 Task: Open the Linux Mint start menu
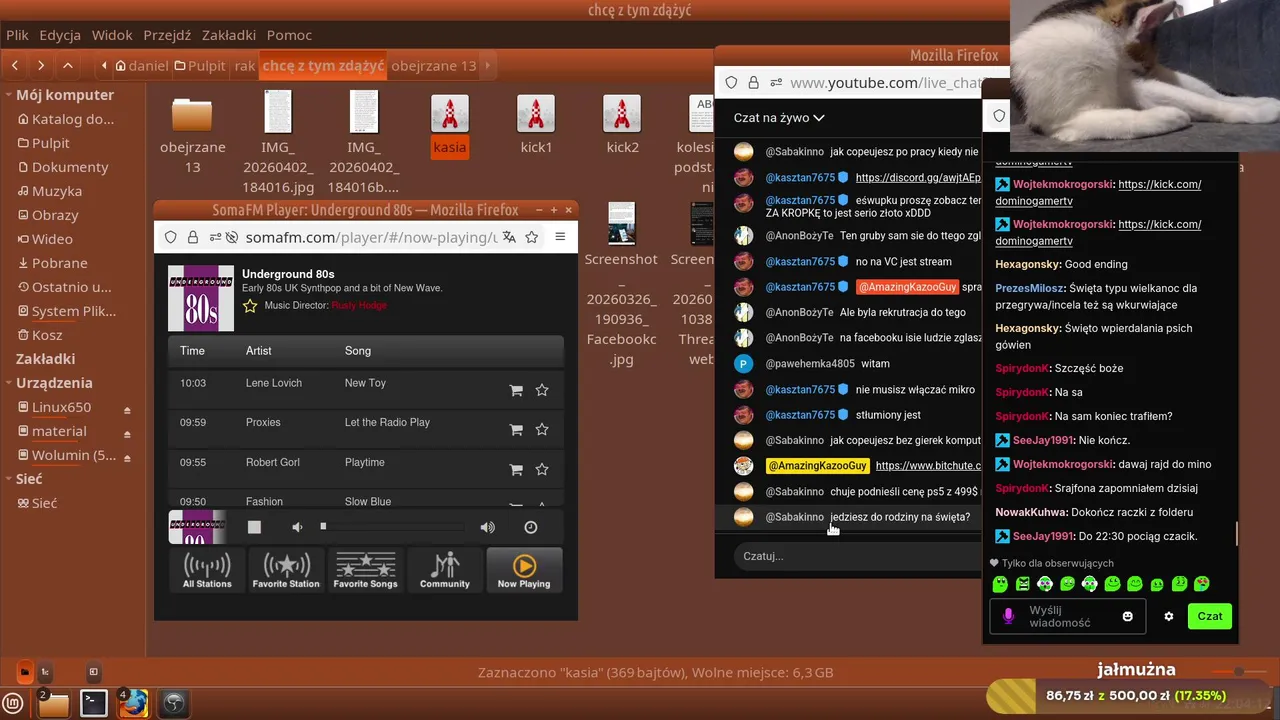tap(14, 703)
